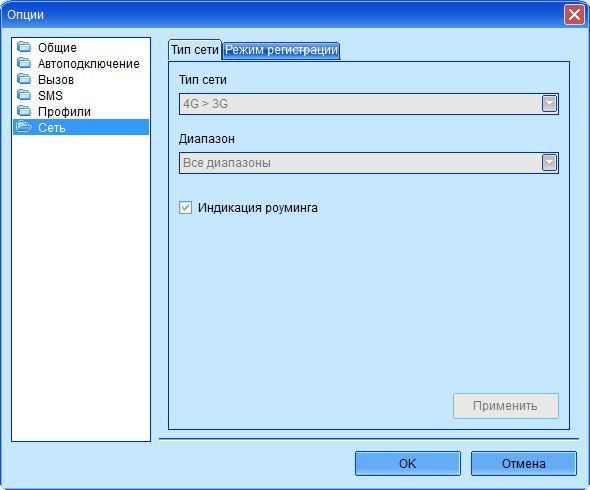Open the Диапазон dropdown arrow
The height and width of the screenshot is (490, 590).
pos(549,163)
